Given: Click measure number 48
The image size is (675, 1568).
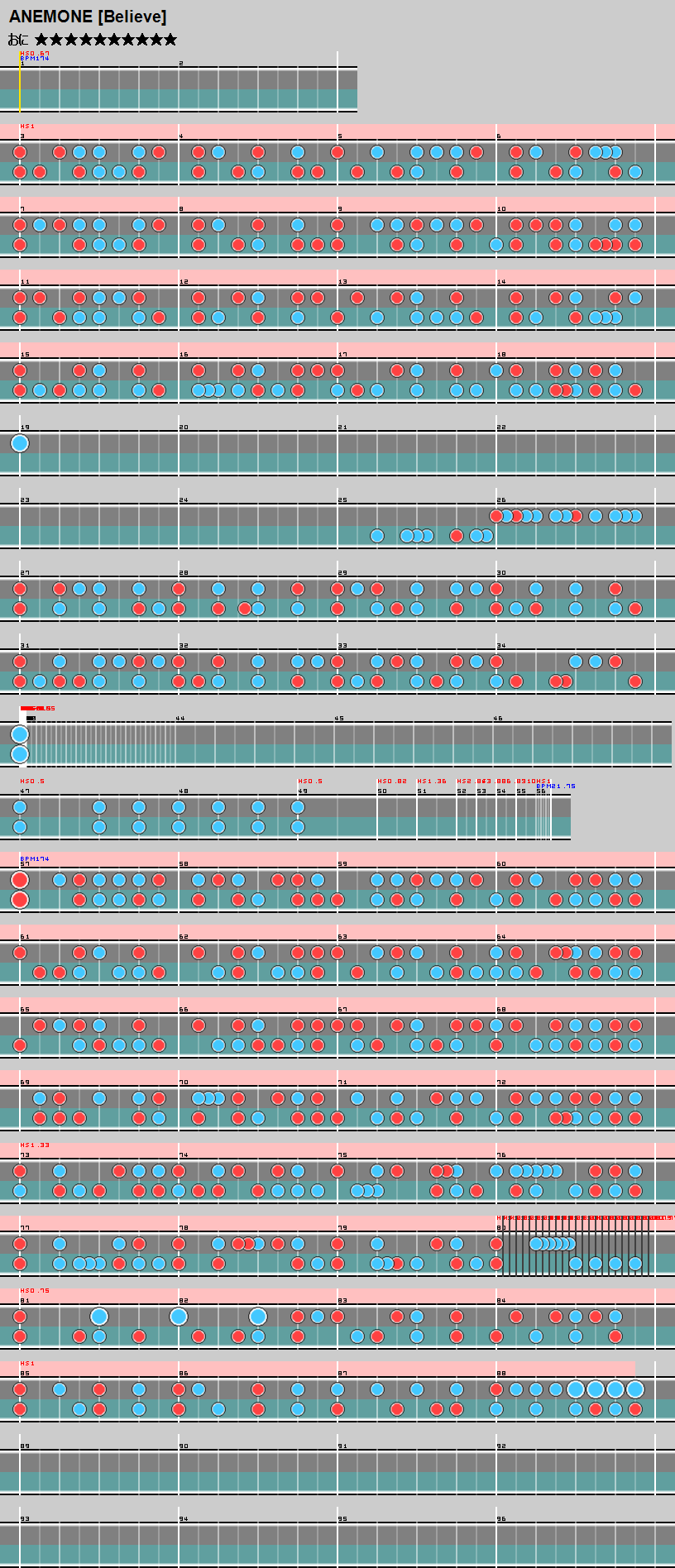Looking at the screenshot, I should click(184, 791).
